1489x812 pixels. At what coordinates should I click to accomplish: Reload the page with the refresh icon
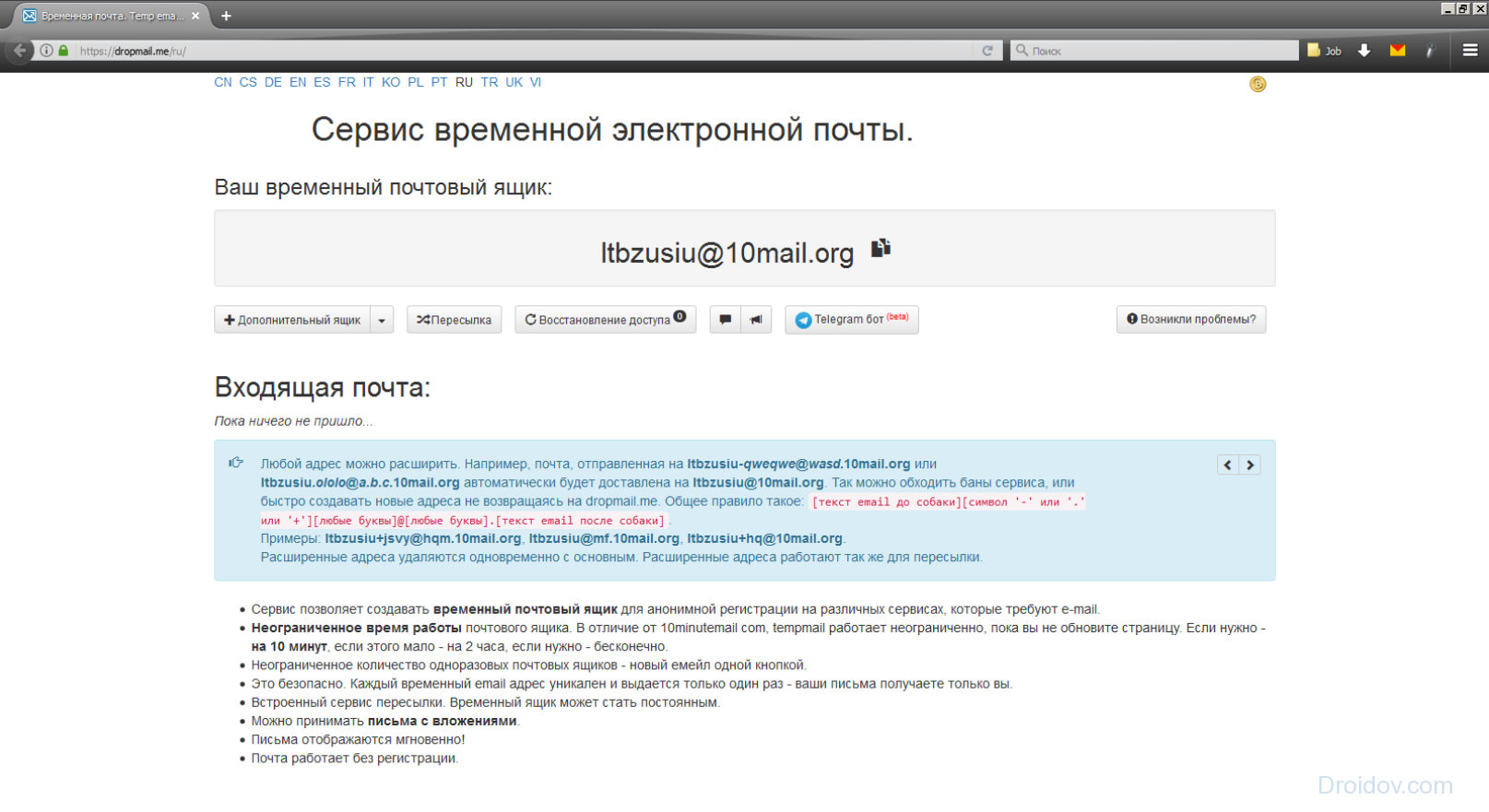(x=987, y=51)
